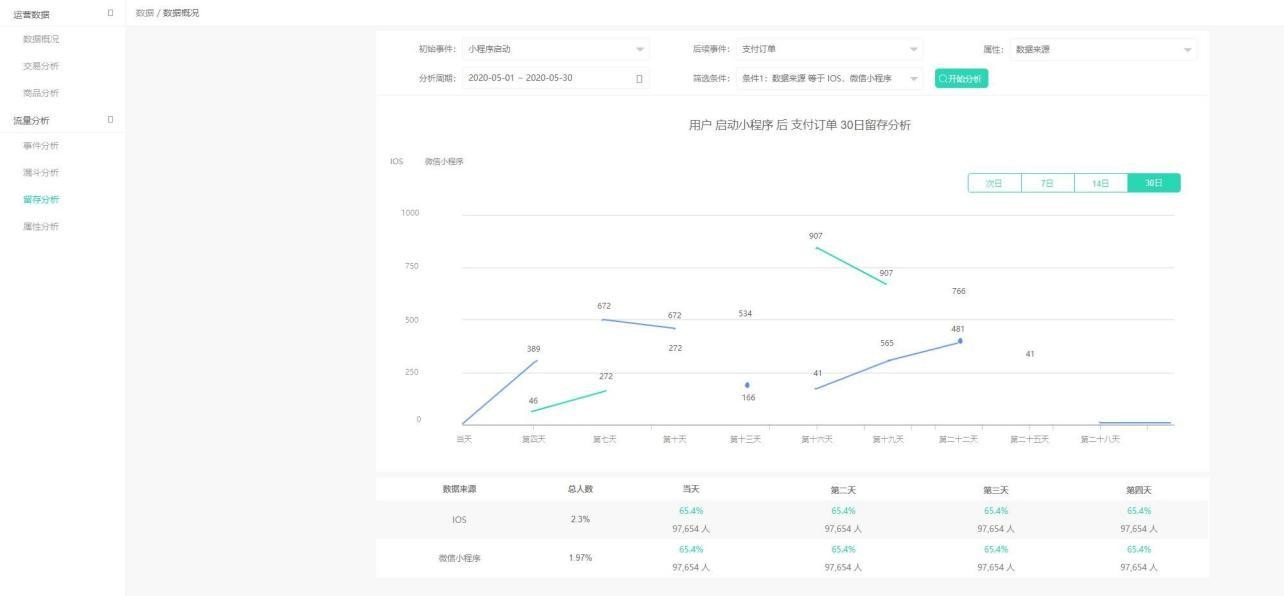Switch to the 次日 retention tab
Screen dimensions: 1284x596
point(993,183)
